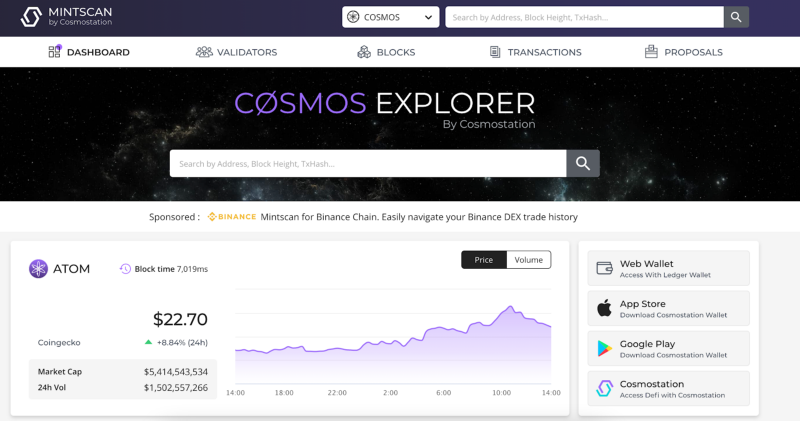Open the Proposals tab

[684, 52]
